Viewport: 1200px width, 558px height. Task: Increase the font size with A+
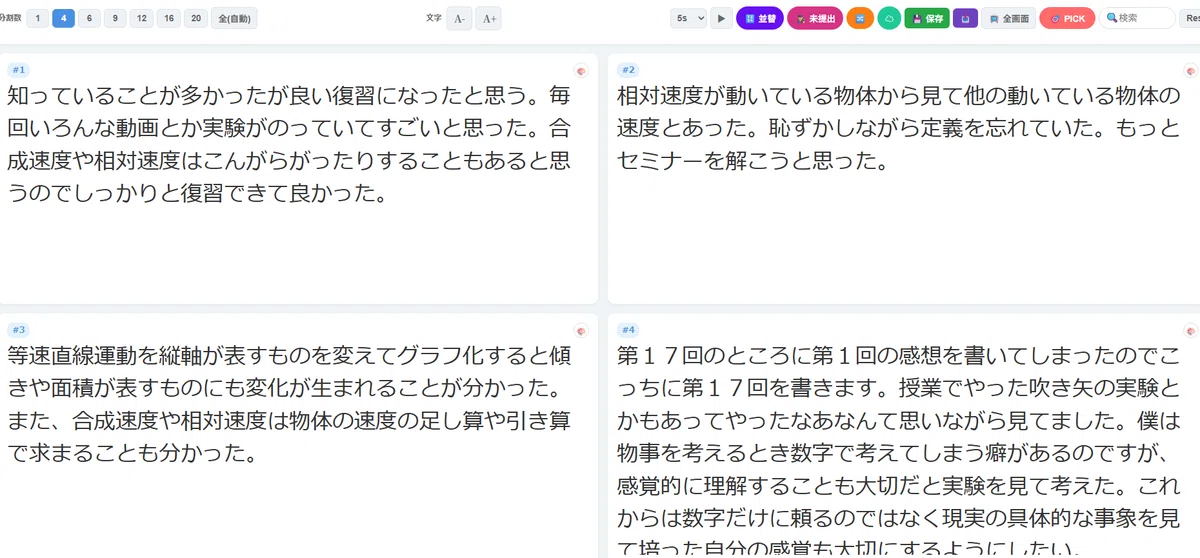[488, 18]
